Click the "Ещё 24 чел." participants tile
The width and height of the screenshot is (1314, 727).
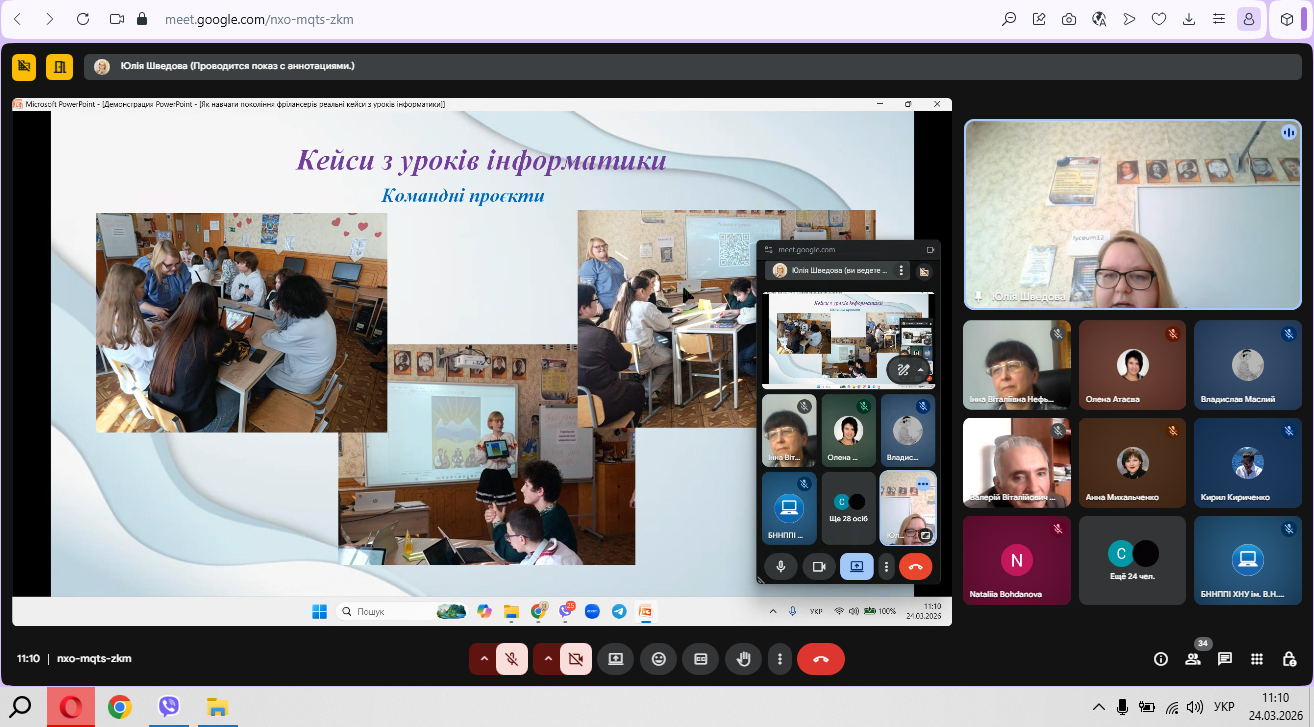coord(1132,560)
